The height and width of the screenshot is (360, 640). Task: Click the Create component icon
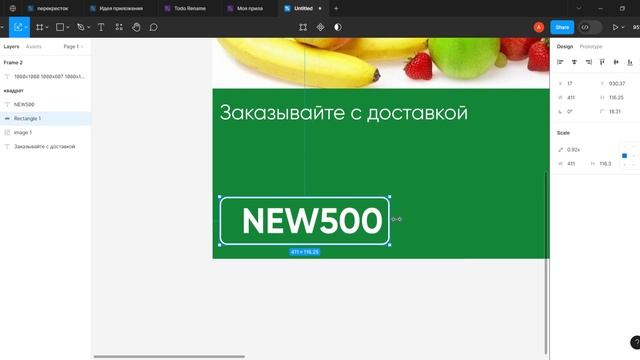tap(320, 27)
